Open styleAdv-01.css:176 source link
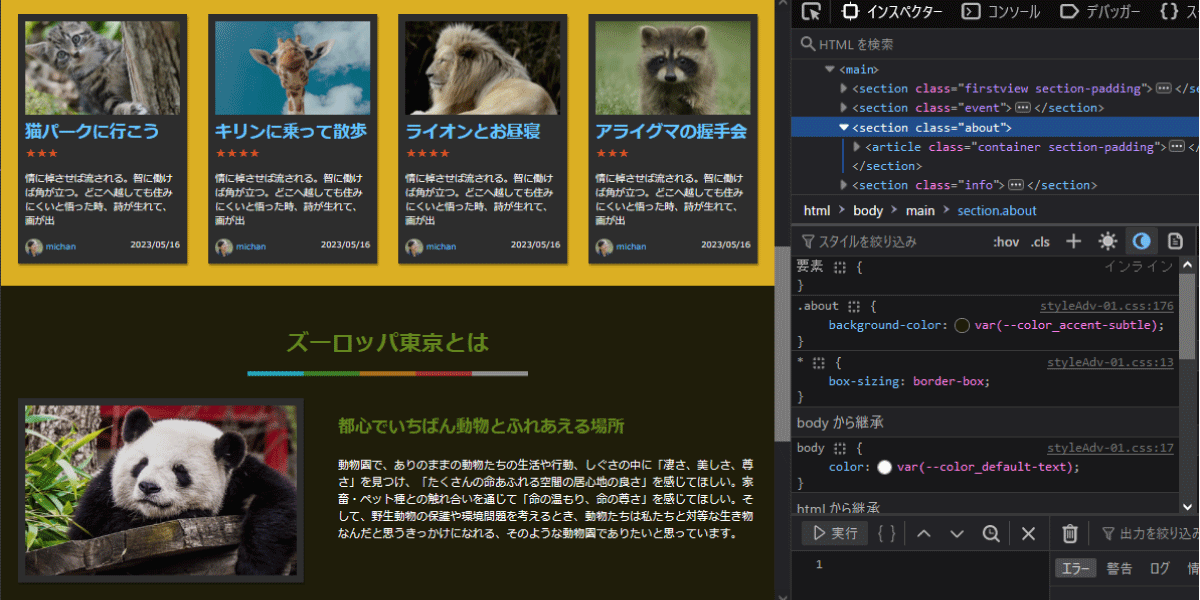Image resolution: width=1200 pixels, height=600 pixels. coord(1107,306)
